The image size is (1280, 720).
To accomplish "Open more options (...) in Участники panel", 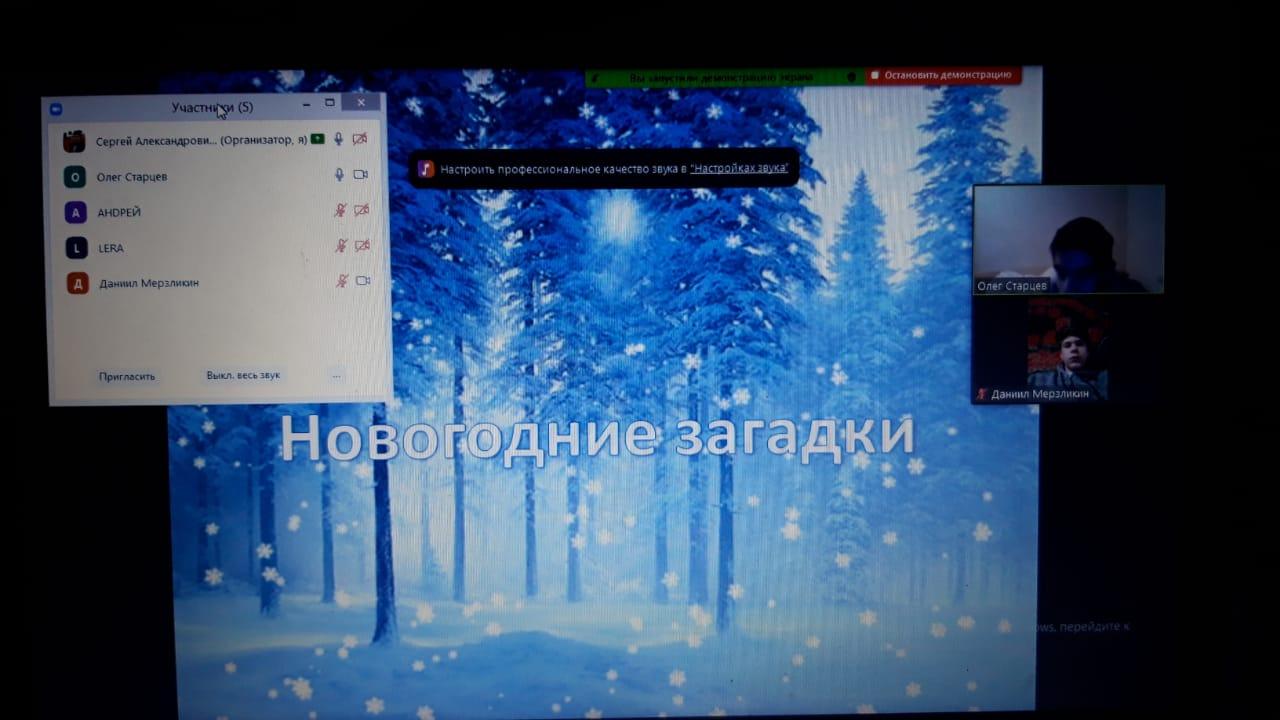I will click(x=336, y=377).
